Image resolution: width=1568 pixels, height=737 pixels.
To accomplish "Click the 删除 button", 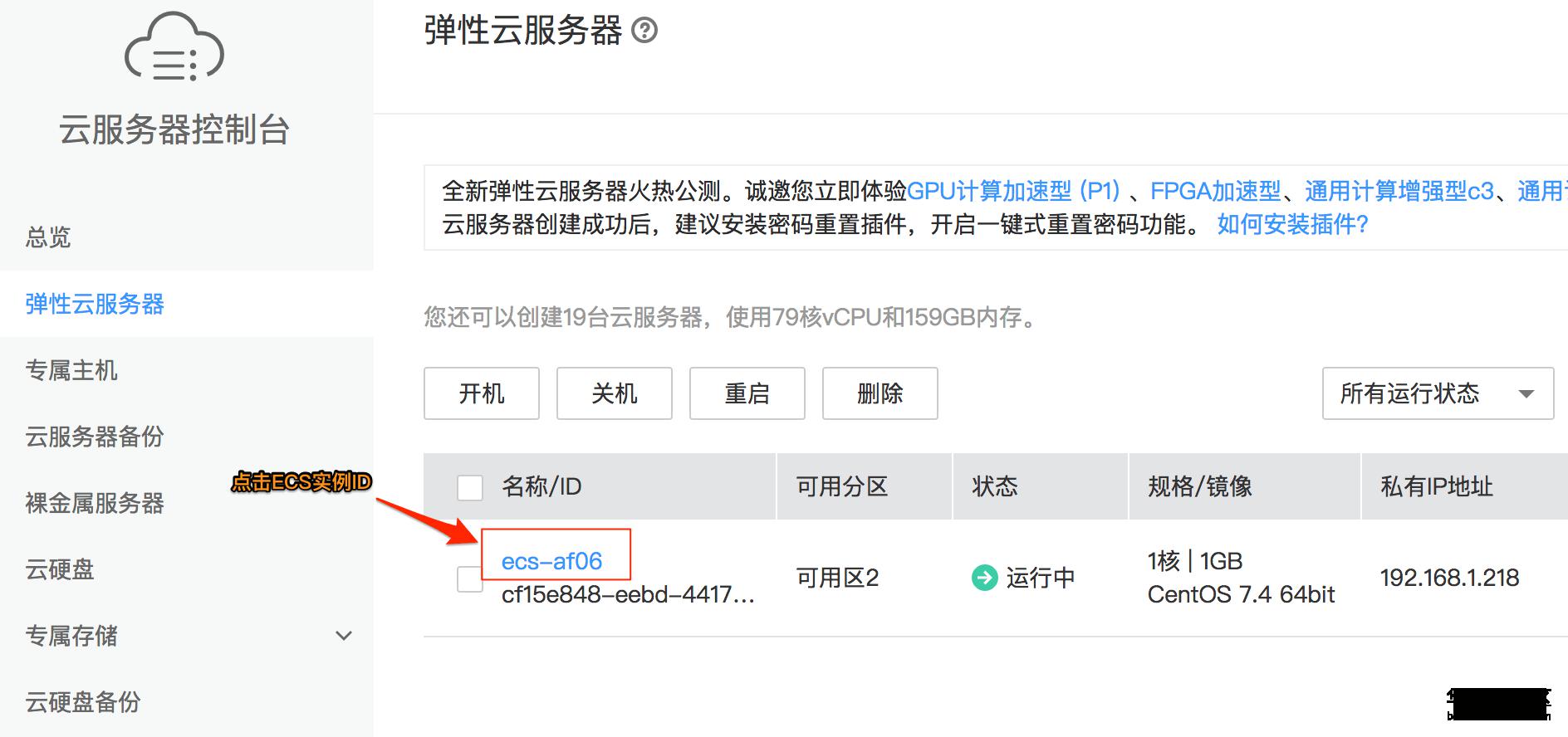I will [880, 393].
